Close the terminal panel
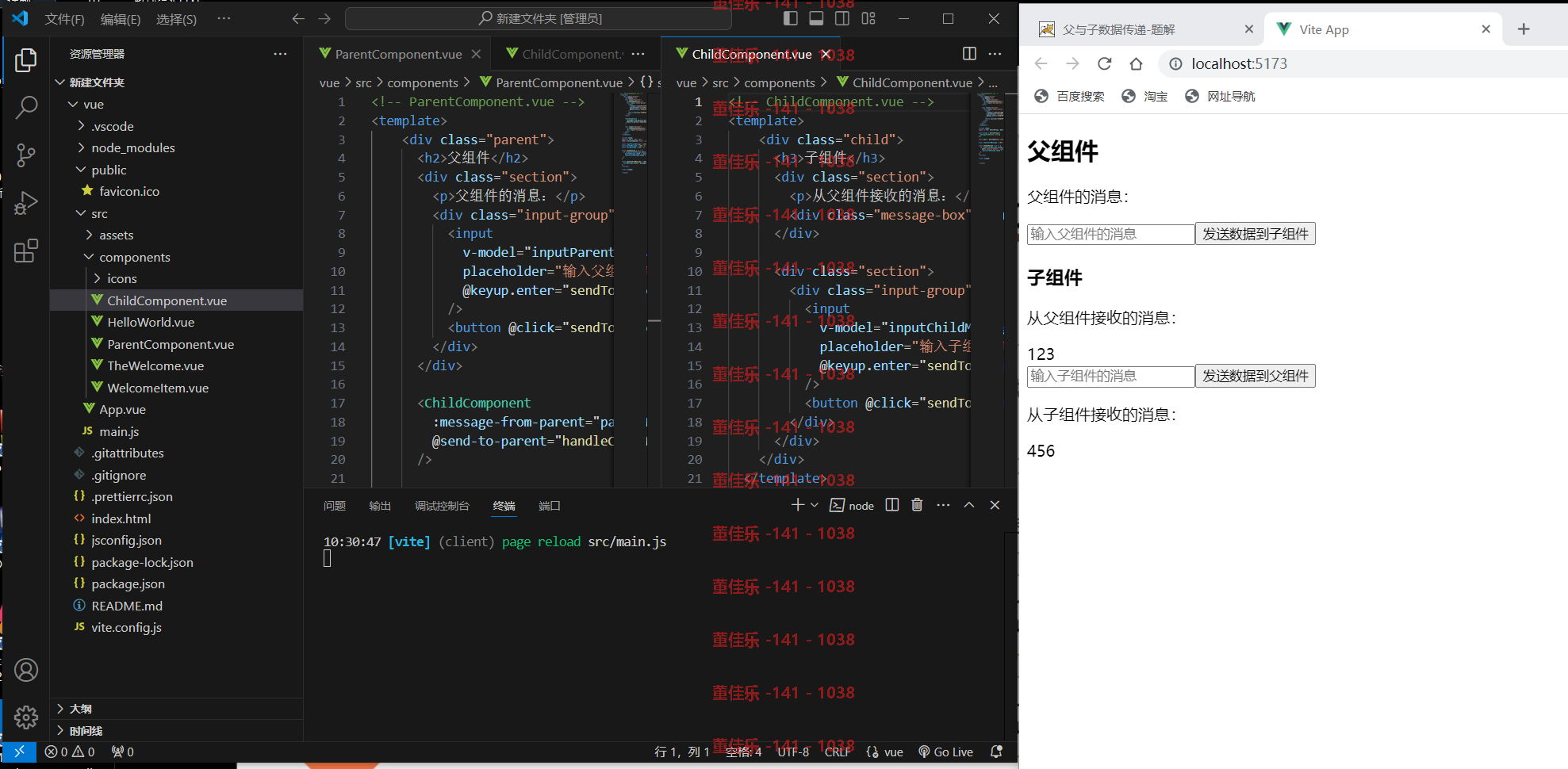Screen dimensions: 1568x769 coord(995,505)
